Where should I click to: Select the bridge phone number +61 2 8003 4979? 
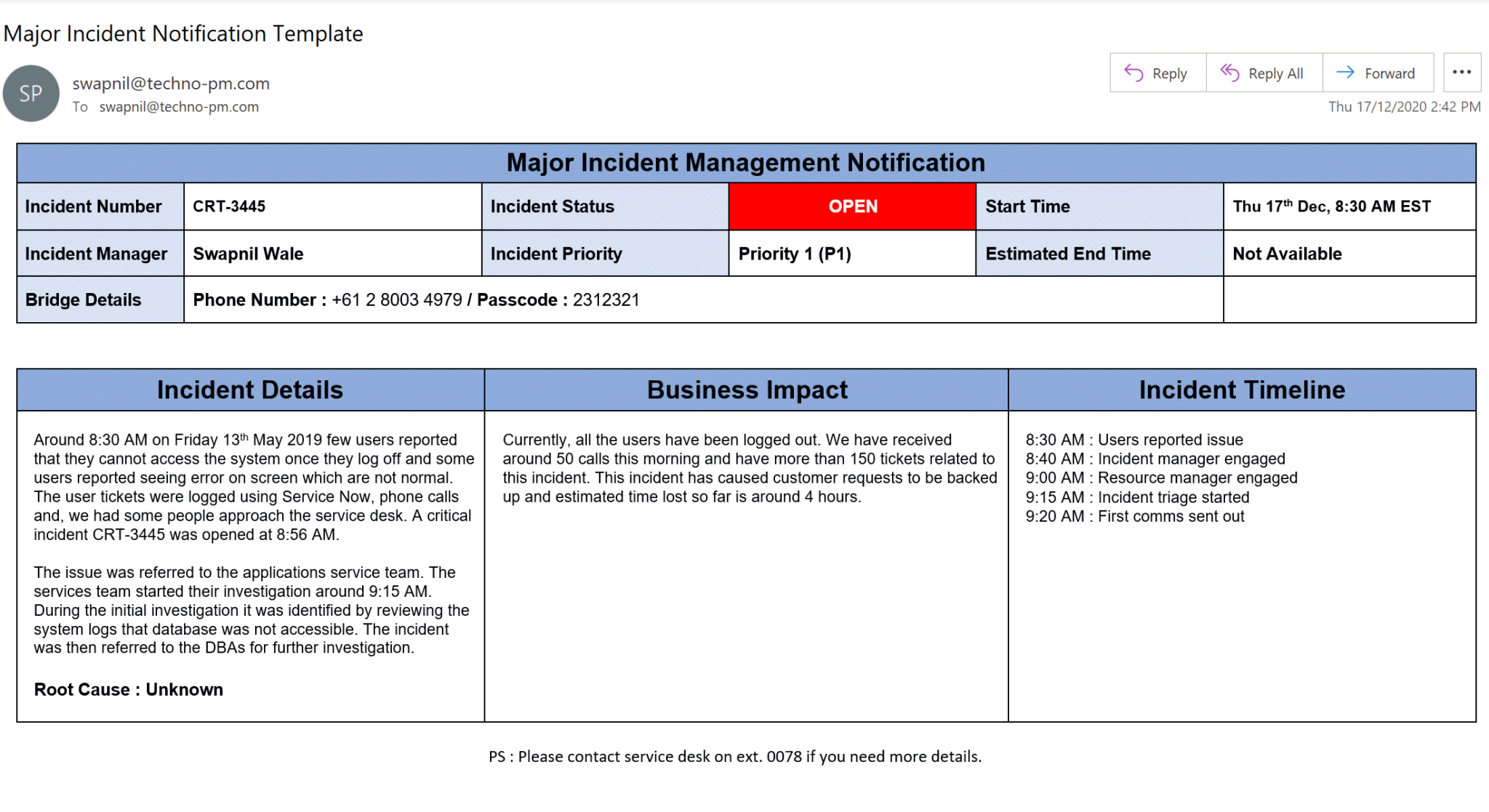(x=397, y=300)
